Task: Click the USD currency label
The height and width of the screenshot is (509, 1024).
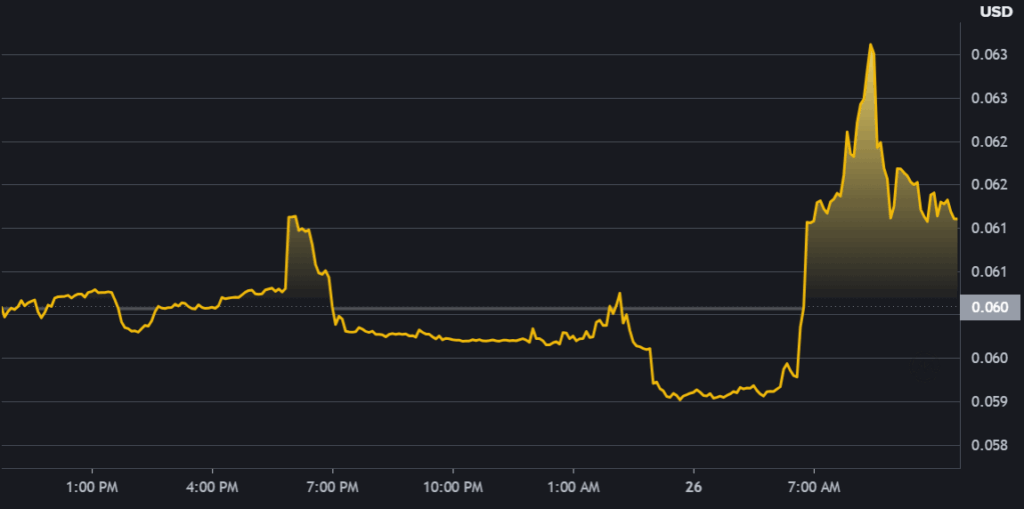Action: point(996,12)
